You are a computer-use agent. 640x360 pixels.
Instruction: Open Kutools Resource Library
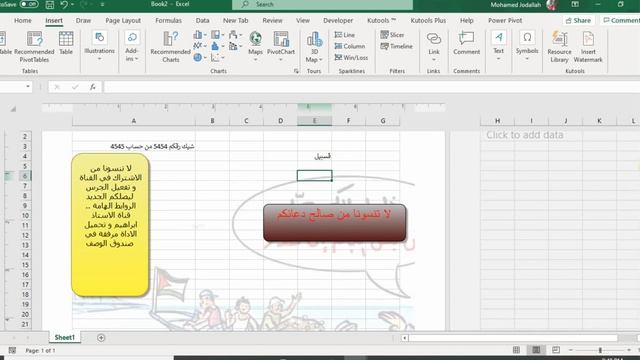(559, 47)
